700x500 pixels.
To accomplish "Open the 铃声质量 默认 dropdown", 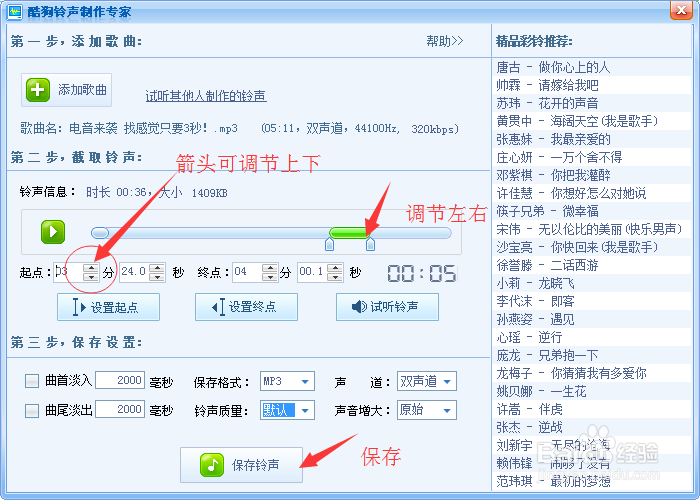I will point(288,410).
